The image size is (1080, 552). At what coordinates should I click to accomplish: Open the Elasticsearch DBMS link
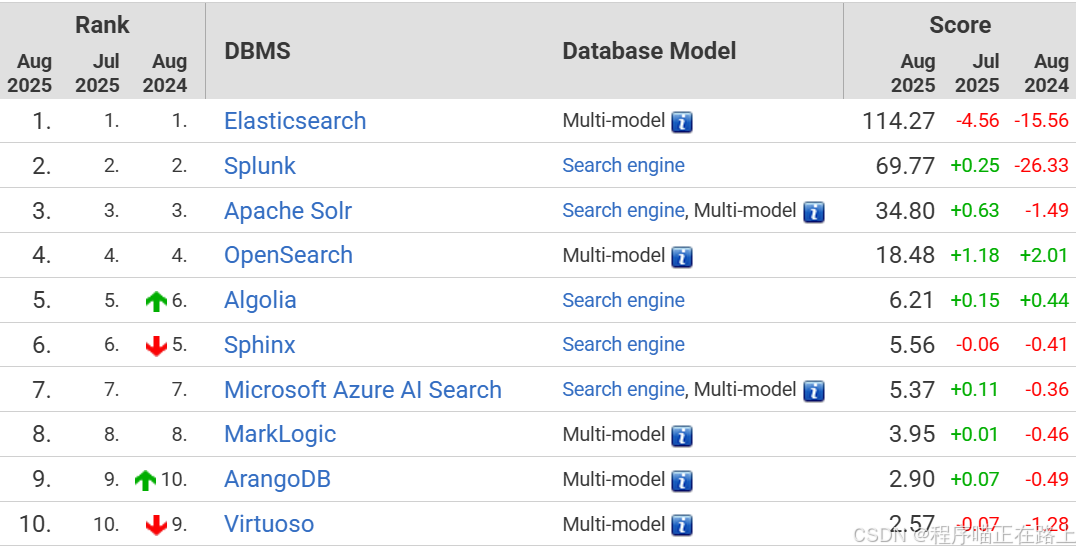295,121
